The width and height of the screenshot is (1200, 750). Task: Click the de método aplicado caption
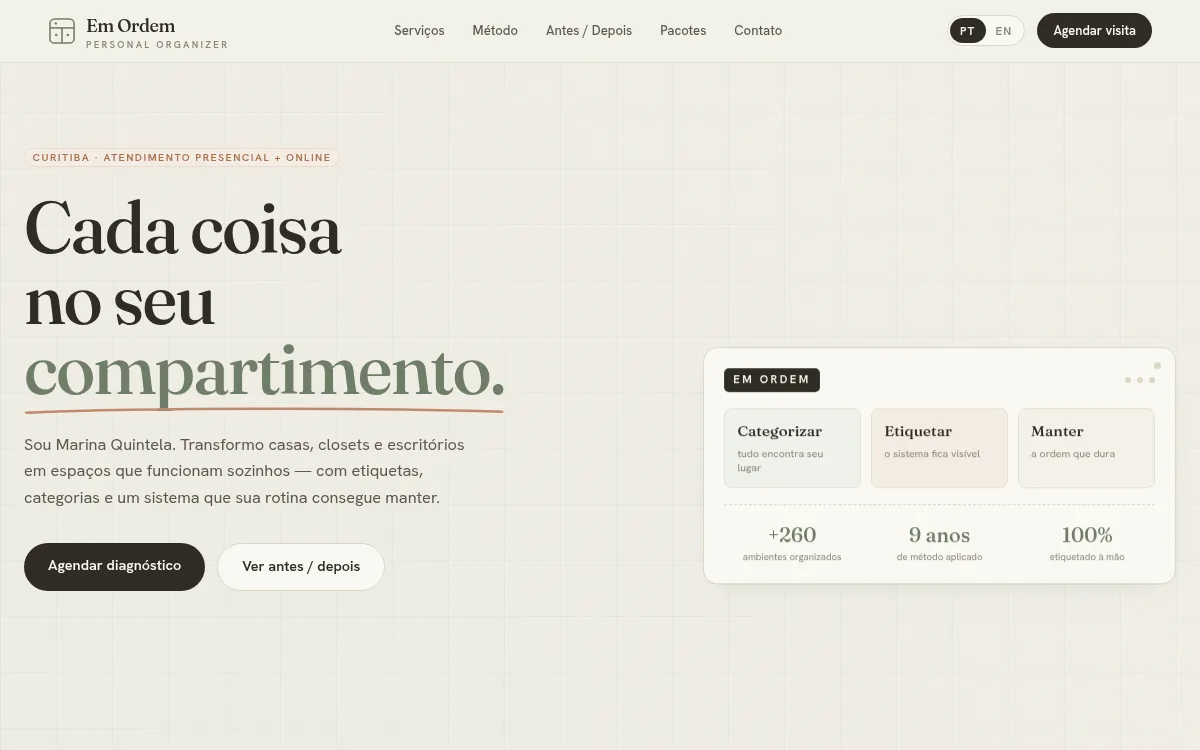[939, 557]
